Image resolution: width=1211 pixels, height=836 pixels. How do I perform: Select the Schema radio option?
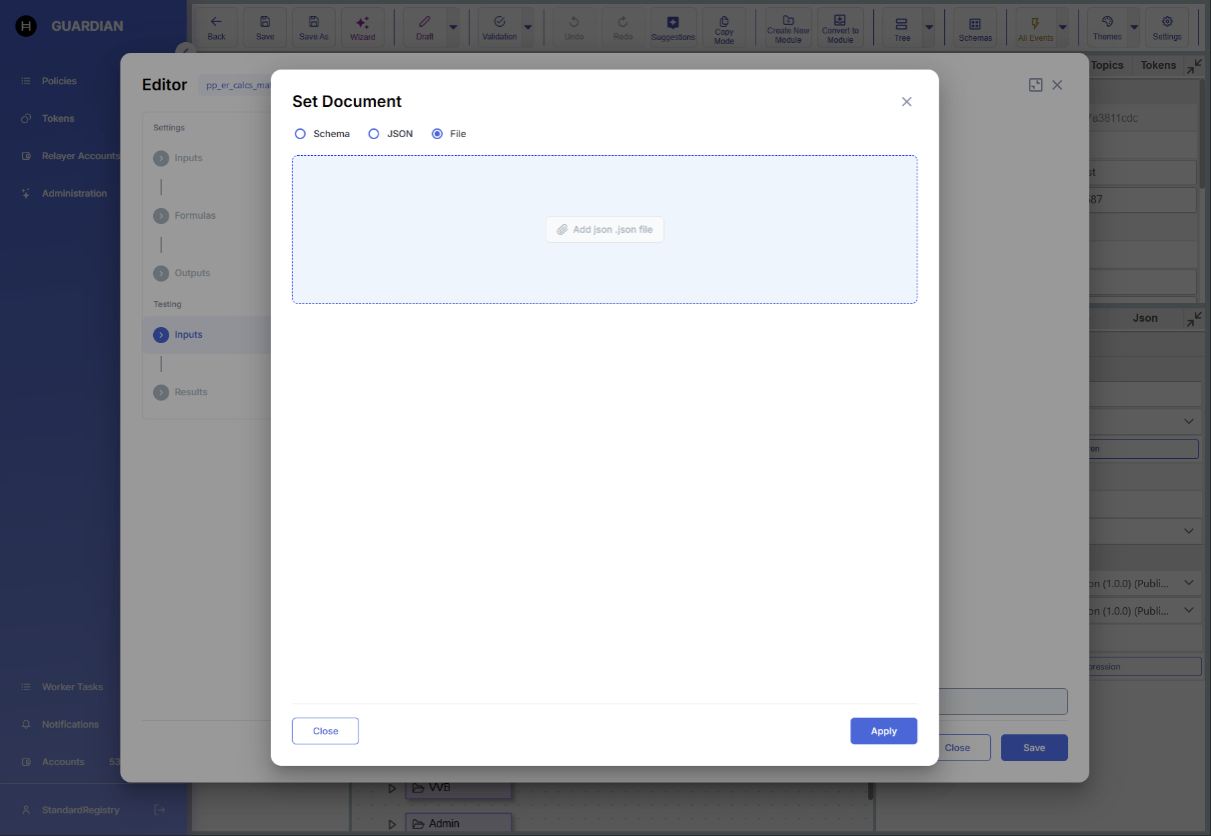coord(300,134)
